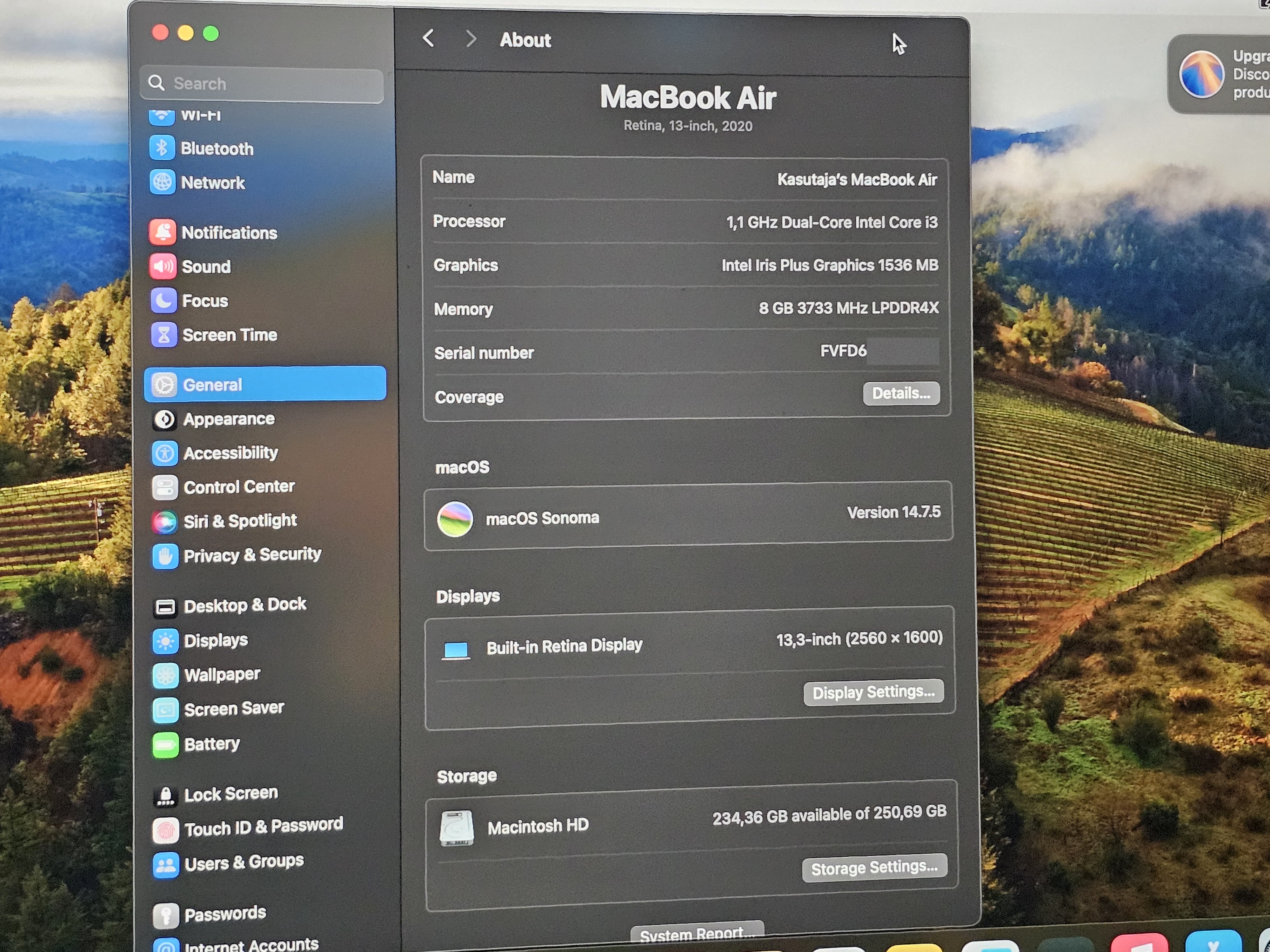Click the red close window button
The height and width of the screenshot is (952, 1270).
(x=160, y=33)
